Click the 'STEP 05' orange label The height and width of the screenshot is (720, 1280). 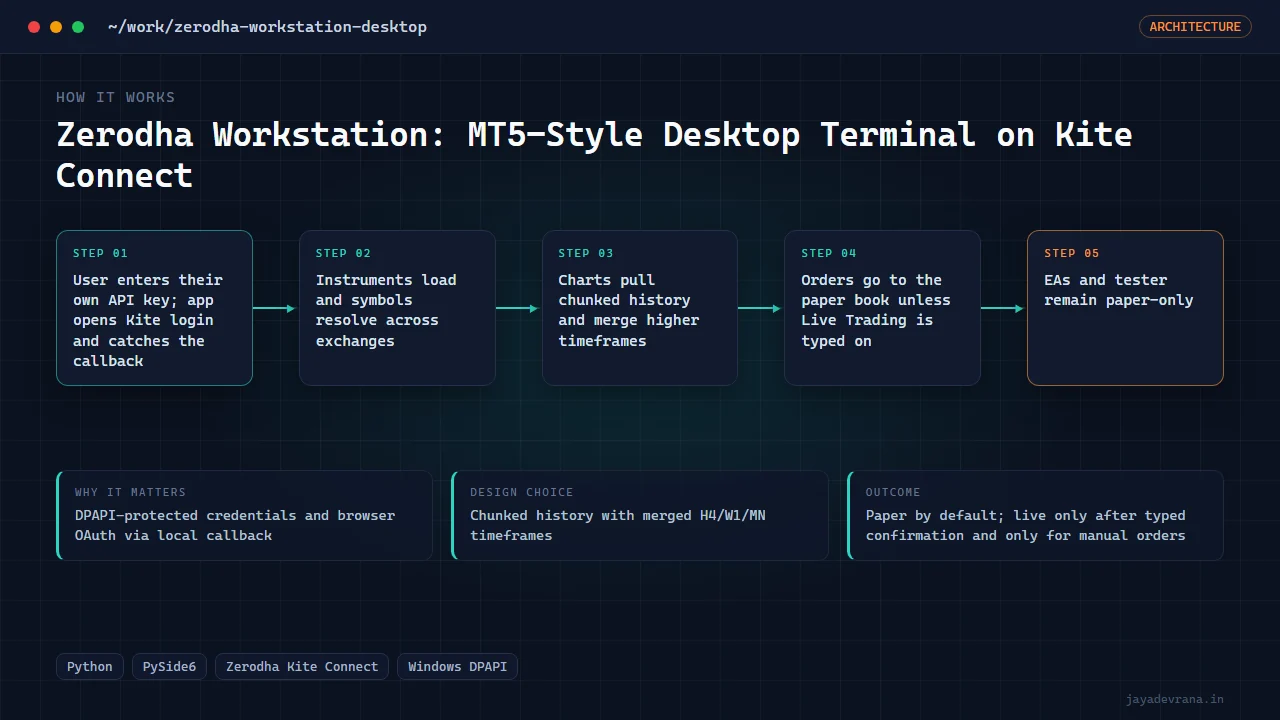[x=1072, y=253]
